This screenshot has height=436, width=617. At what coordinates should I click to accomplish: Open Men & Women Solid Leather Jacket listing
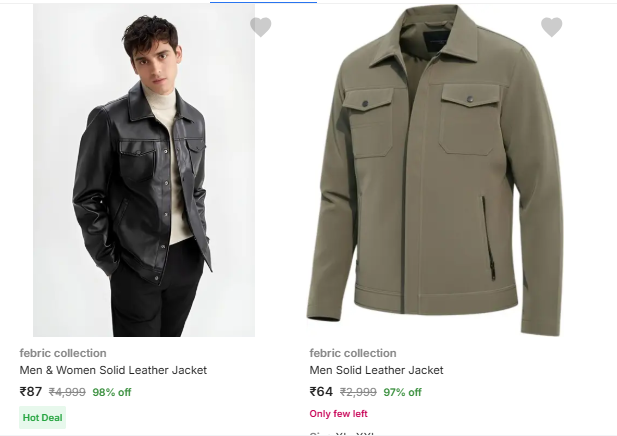113,370
